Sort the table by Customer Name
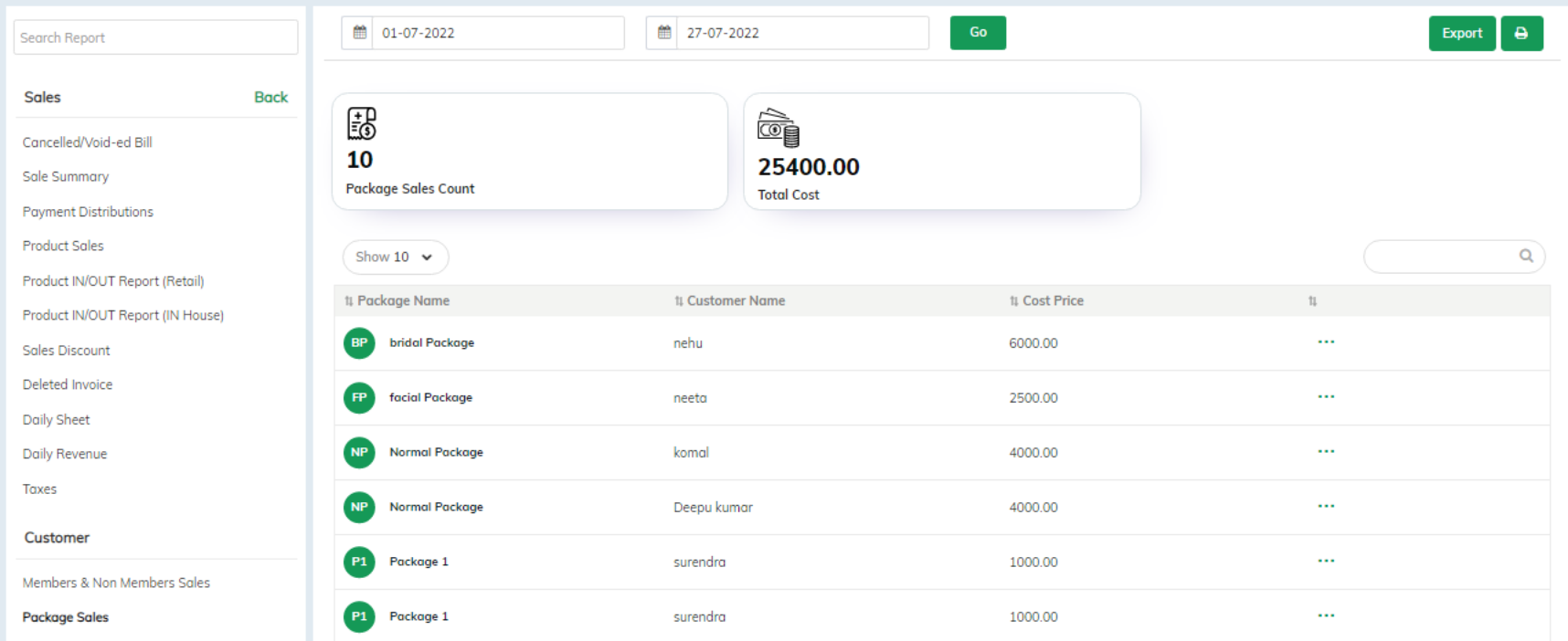The width and height of the screenshot is (1568, 641). tap(729, 300)
